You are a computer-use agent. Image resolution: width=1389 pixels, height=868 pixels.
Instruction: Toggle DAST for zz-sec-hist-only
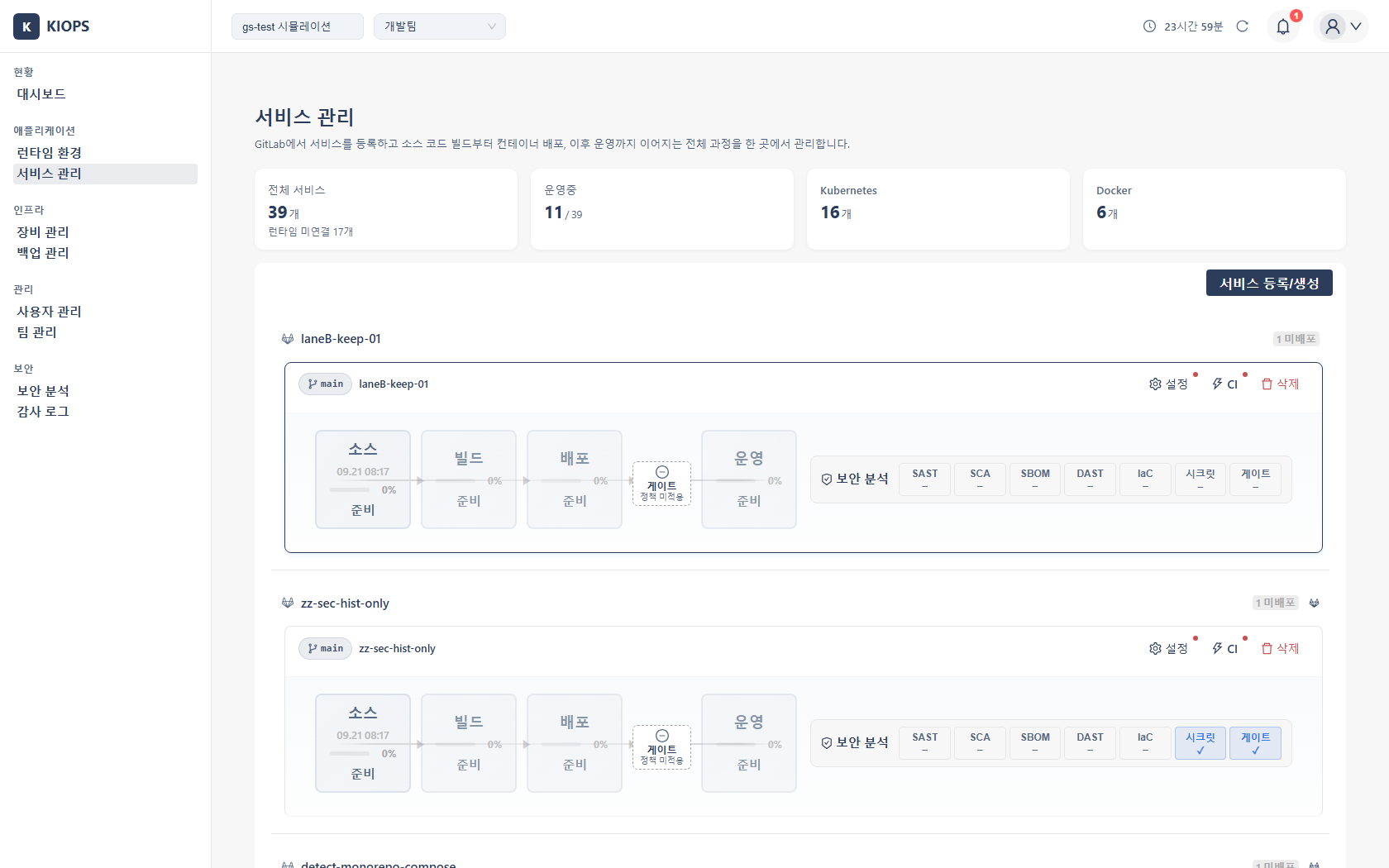(1090, 743)
